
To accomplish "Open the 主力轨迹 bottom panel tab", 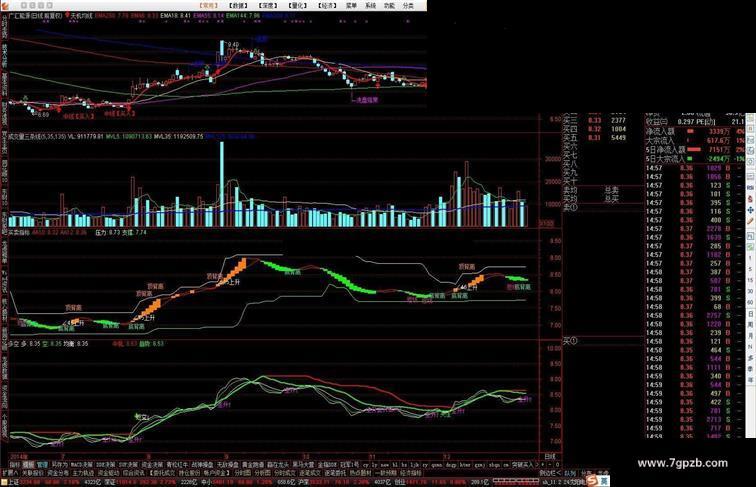I will click(82, 473).
